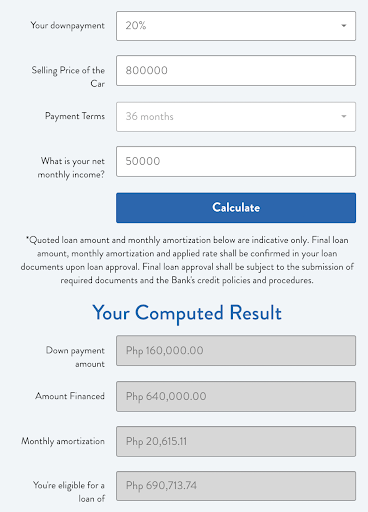Click the downpayment dropdown arrow
Screen dimensions: 368x512
[344, 26]
